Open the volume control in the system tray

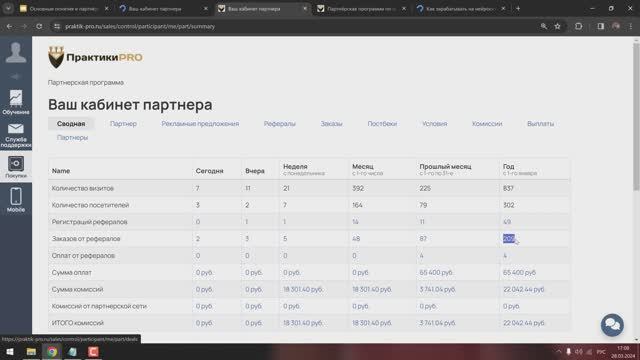coord(578,351)
